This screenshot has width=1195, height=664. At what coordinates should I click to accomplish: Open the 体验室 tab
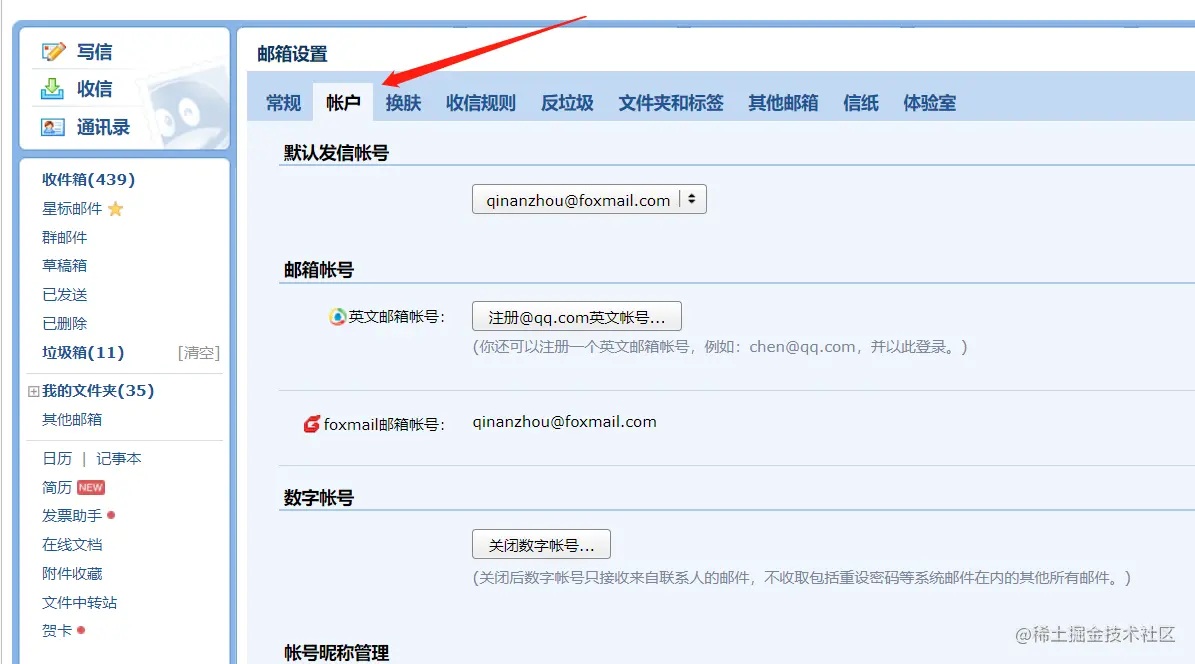click(929, 103)
